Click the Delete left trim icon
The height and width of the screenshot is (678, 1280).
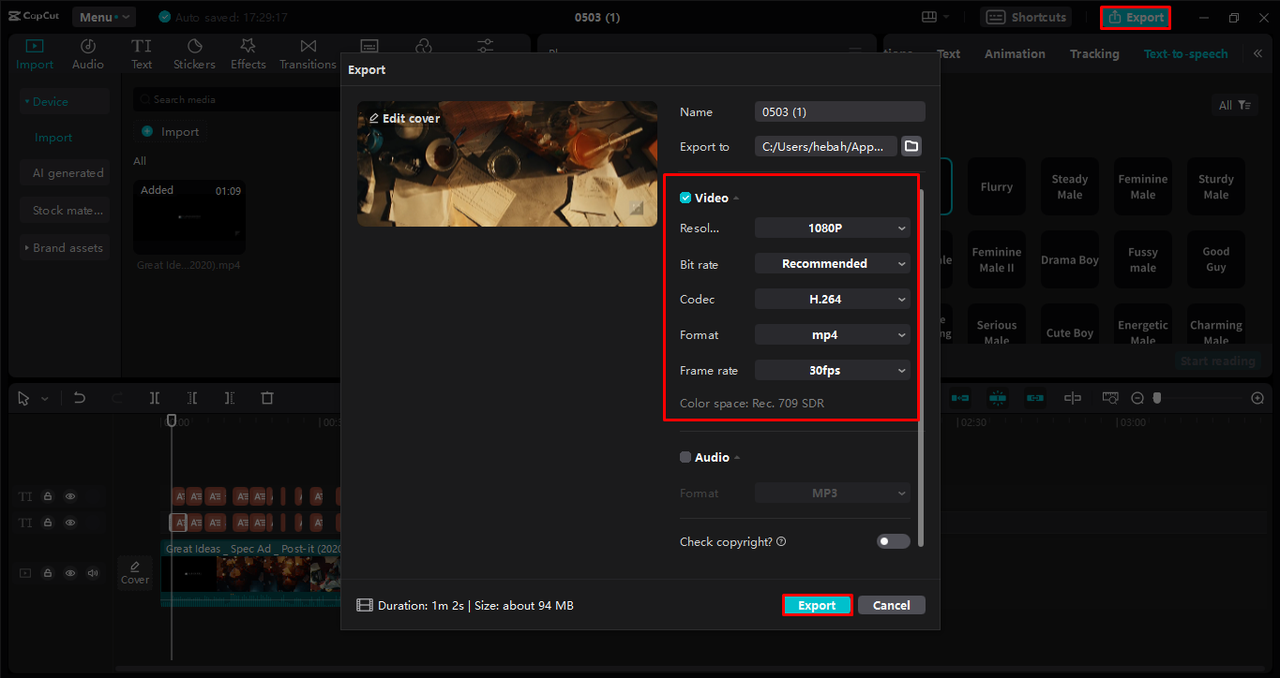click(192, 398)
